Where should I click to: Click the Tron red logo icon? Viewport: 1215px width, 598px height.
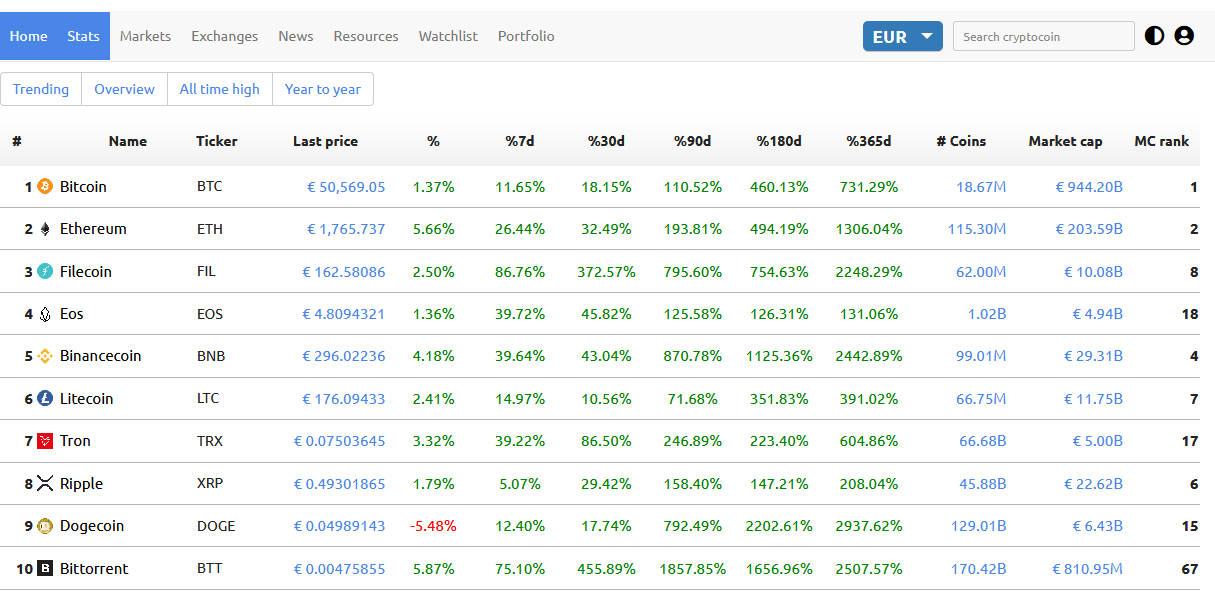(x=44, y=441)
